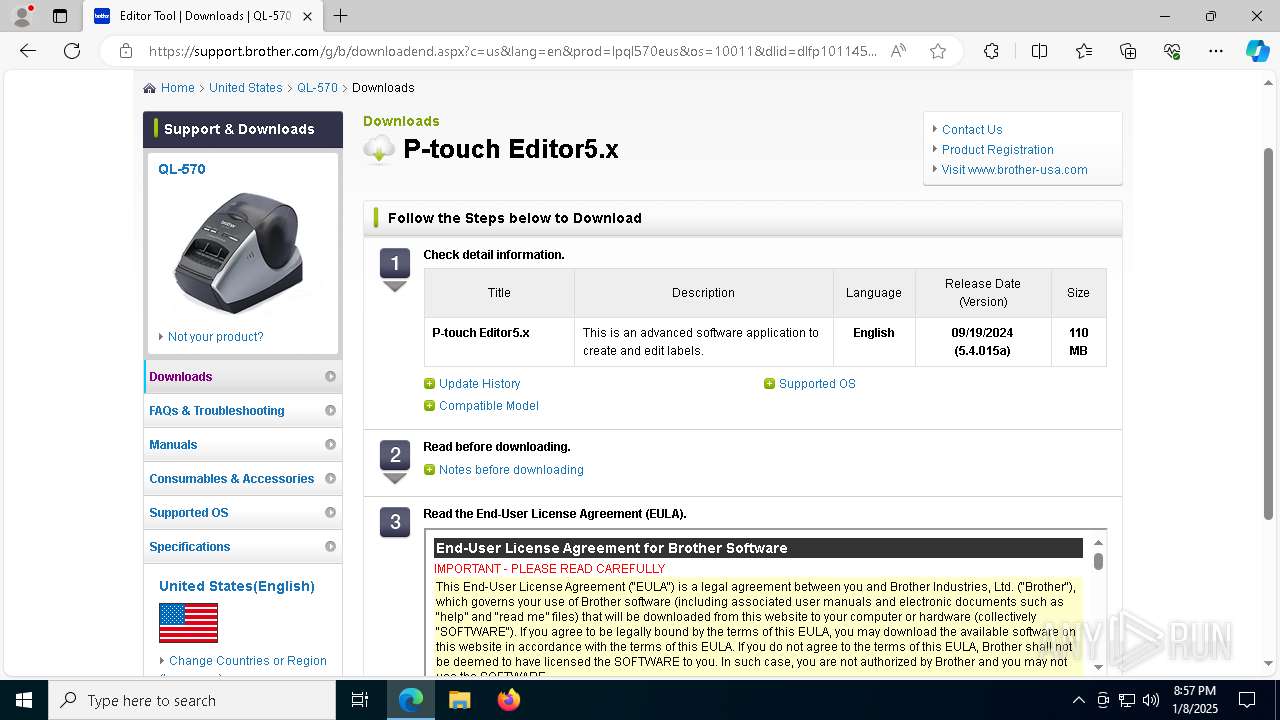Click the network tray icon

(1127, 700)
